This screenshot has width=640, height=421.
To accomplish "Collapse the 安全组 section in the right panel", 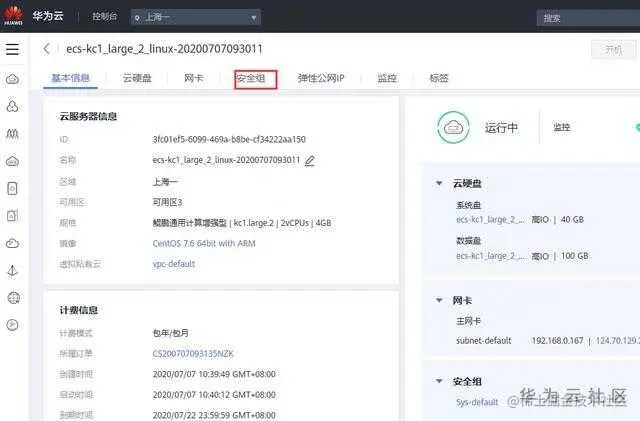I will point(439,381).
